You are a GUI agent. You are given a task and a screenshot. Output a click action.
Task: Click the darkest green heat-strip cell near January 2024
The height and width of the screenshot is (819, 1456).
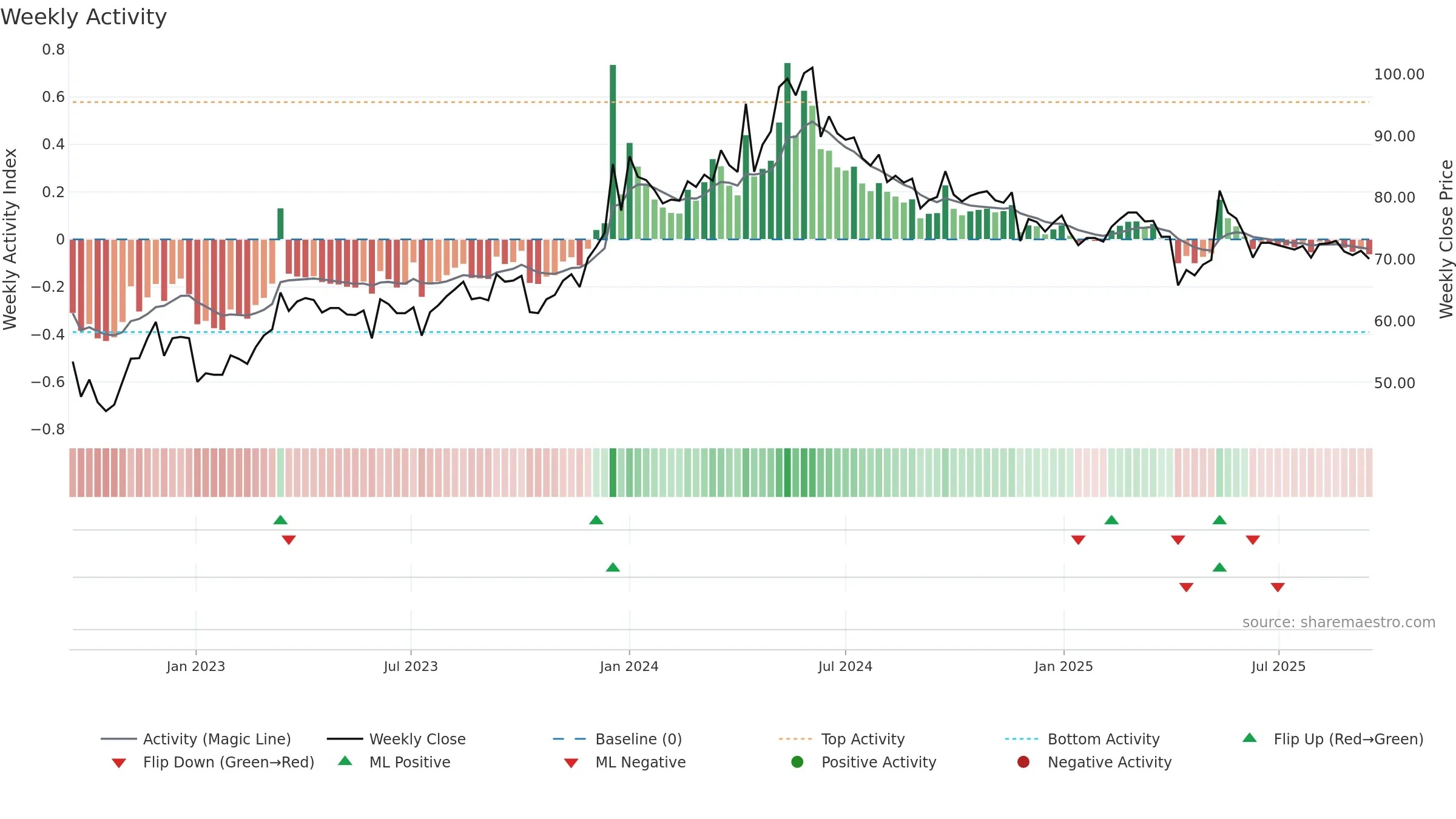point(613,473)
